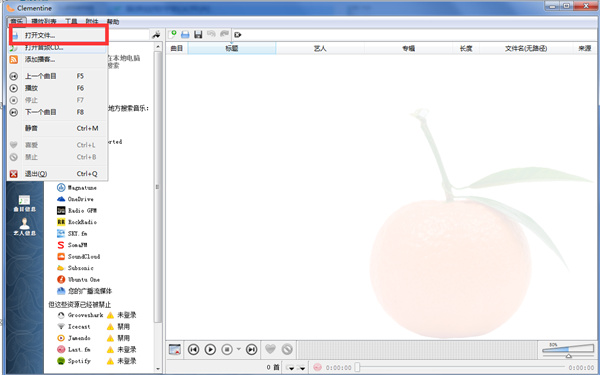Switch to the 曲目信息 sidebar tab
The width and height of the screenshot is (600, 375).
24,203
